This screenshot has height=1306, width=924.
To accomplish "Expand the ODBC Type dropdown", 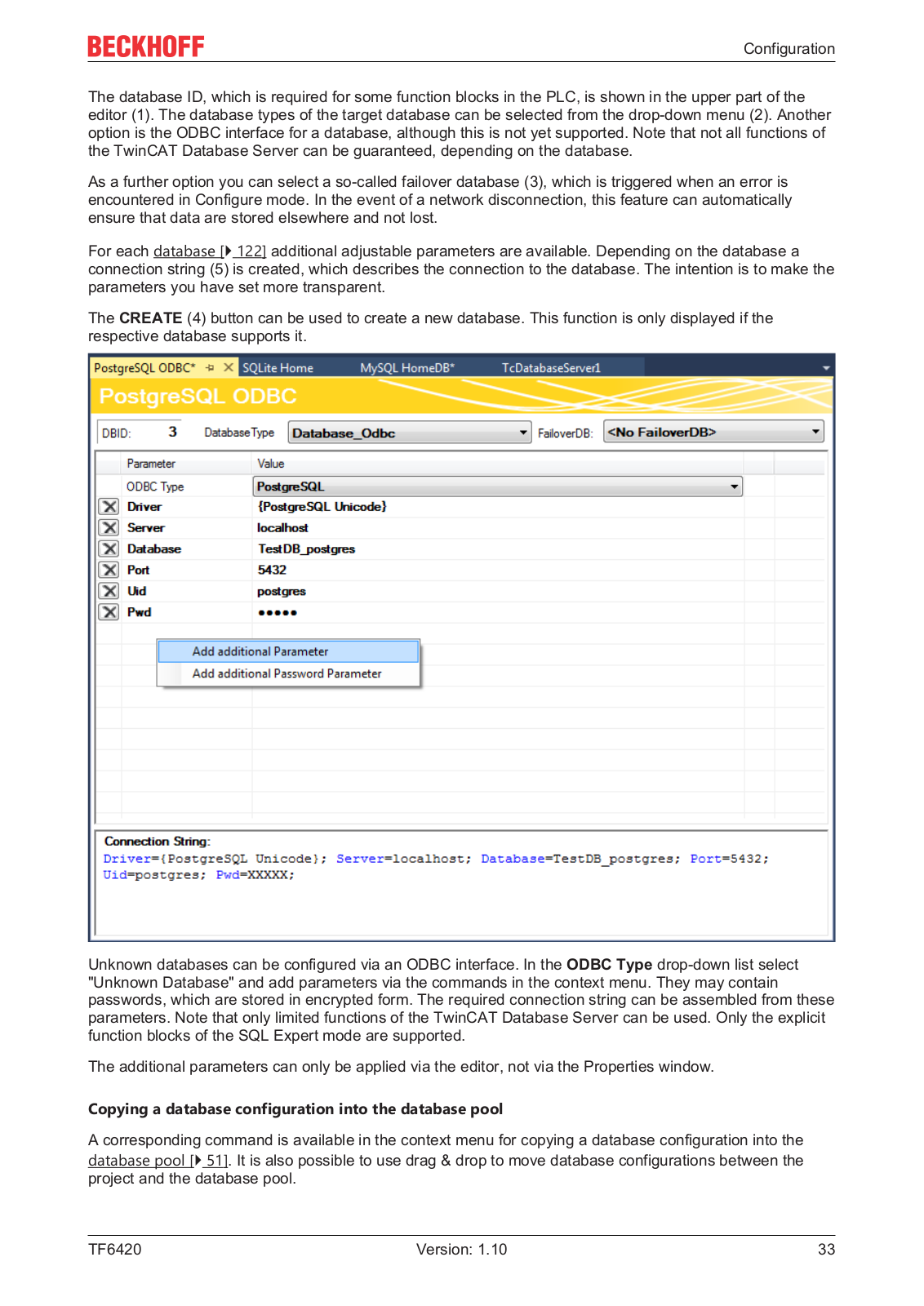I will pyautogui.click(x=498, y=486).
